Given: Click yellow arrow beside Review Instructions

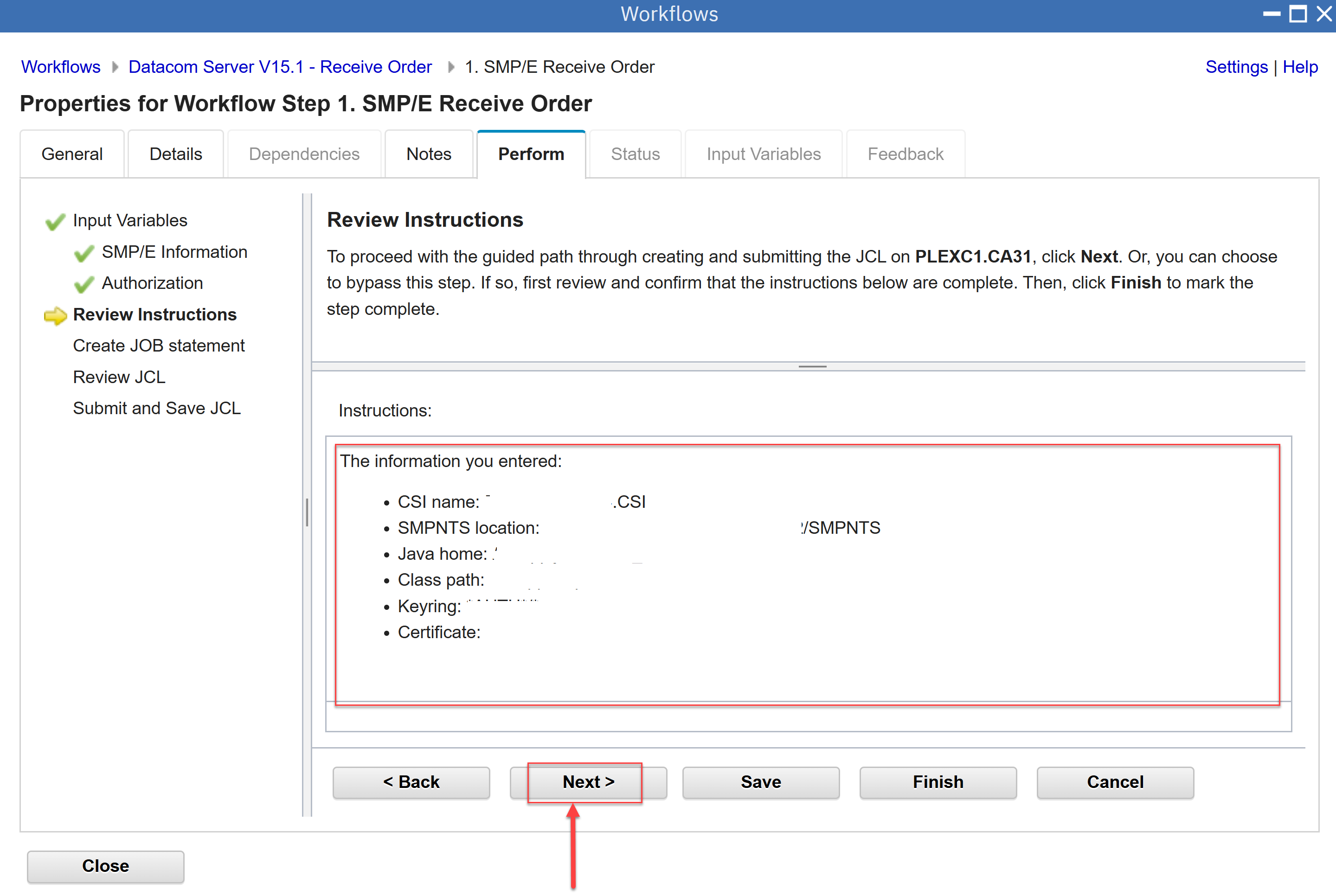Looking at the screenshot, I should 55,315.
